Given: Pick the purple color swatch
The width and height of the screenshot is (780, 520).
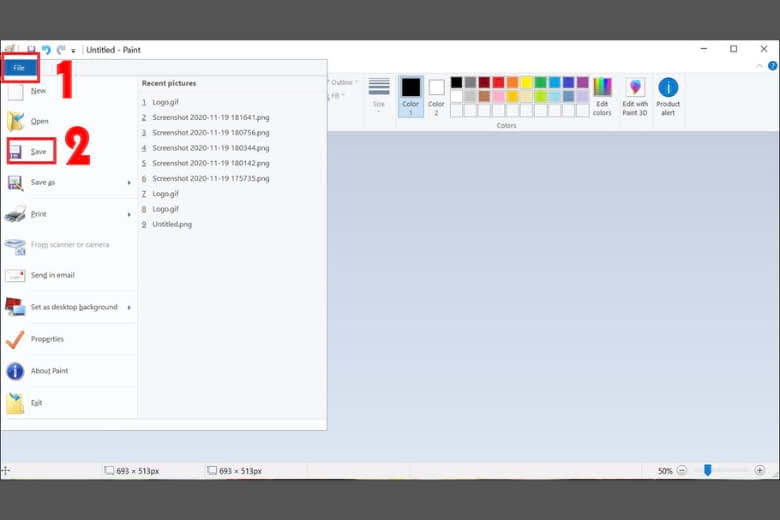Looking at the screenshot, I should (583, 82).
